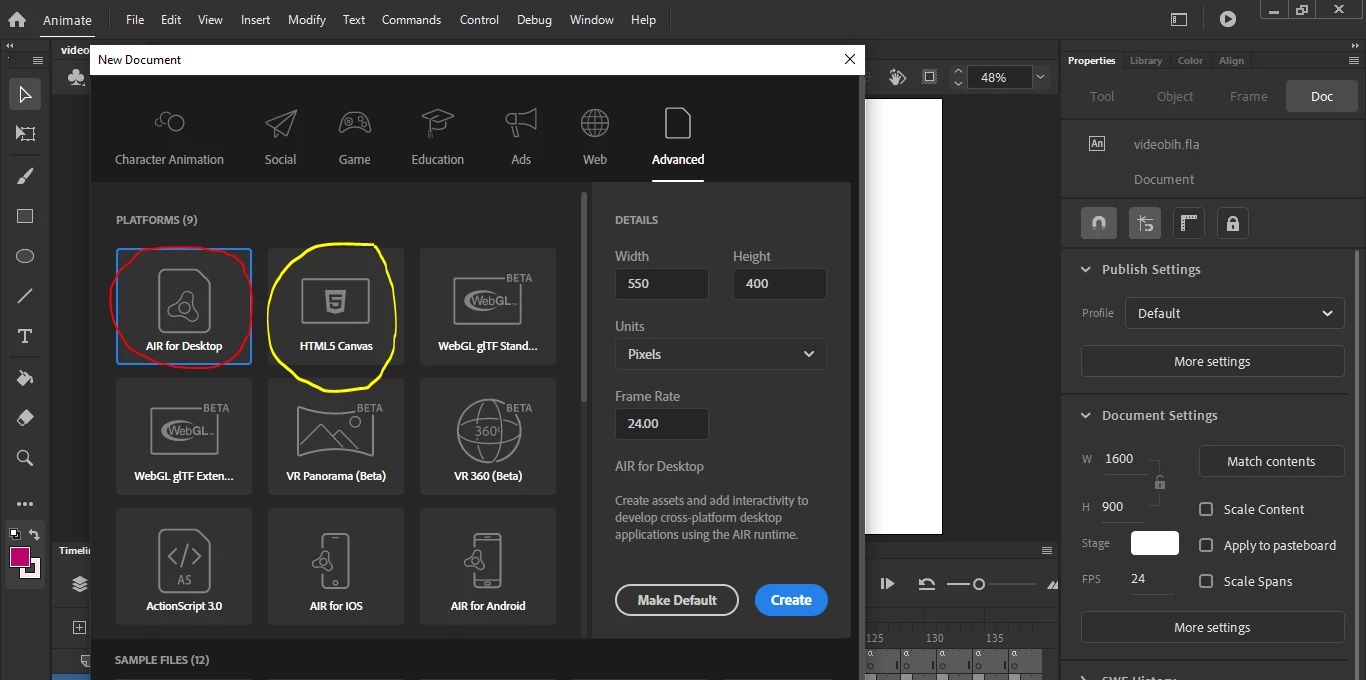Adjust the timeline zoom slider handle
This screenshot has height=680, width=1366.
click(x=979, y=584)
